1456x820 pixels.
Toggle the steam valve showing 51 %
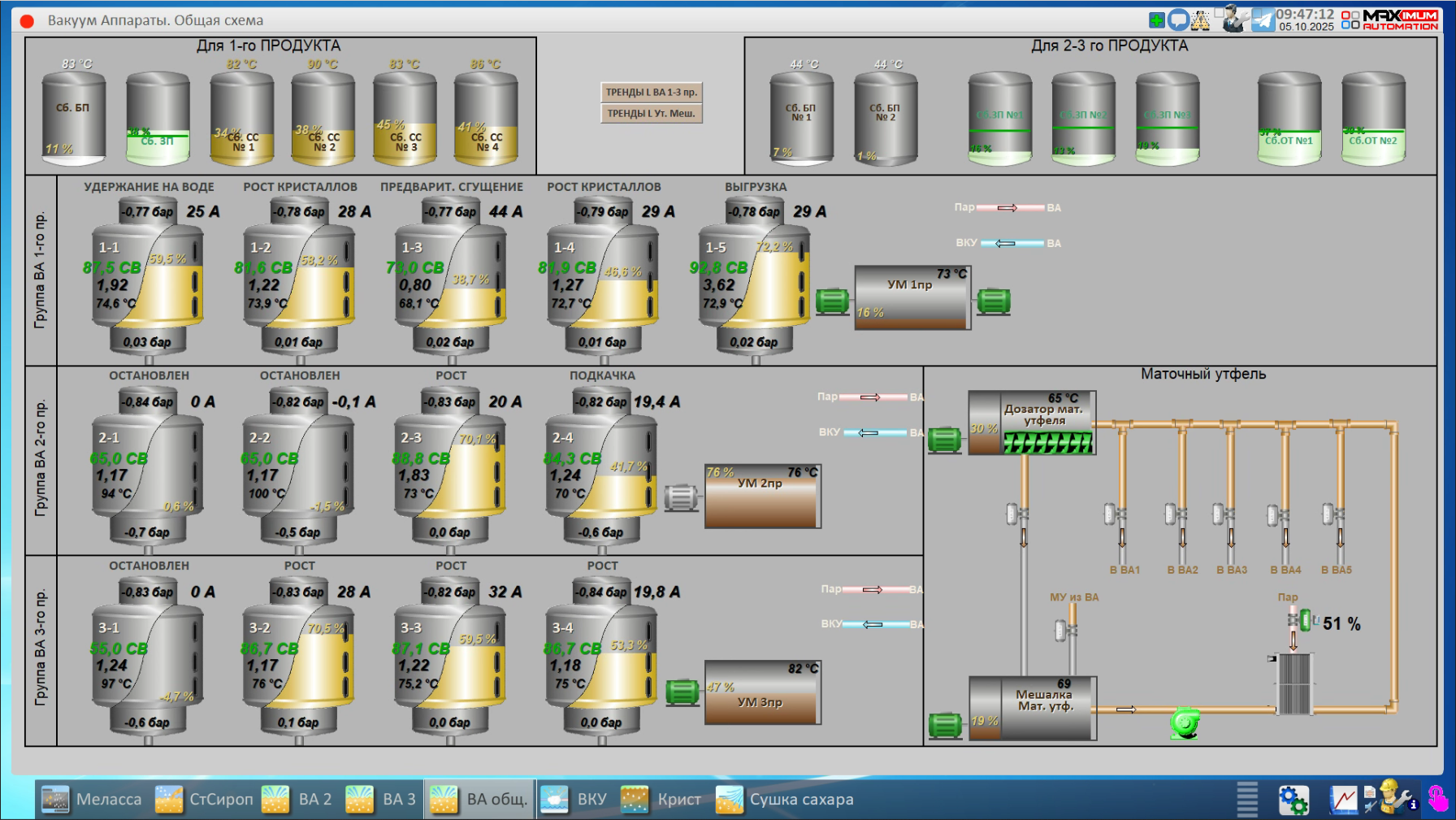[x=1305, y=621]
